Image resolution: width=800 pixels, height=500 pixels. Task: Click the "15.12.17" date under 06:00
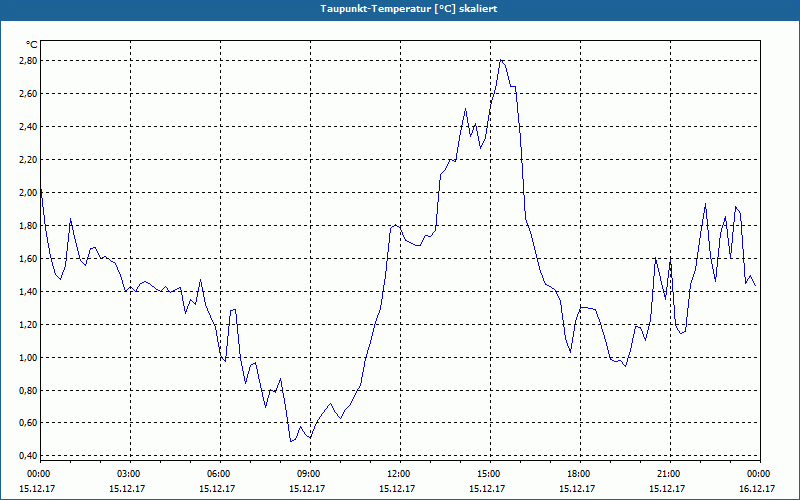point(217,488)
